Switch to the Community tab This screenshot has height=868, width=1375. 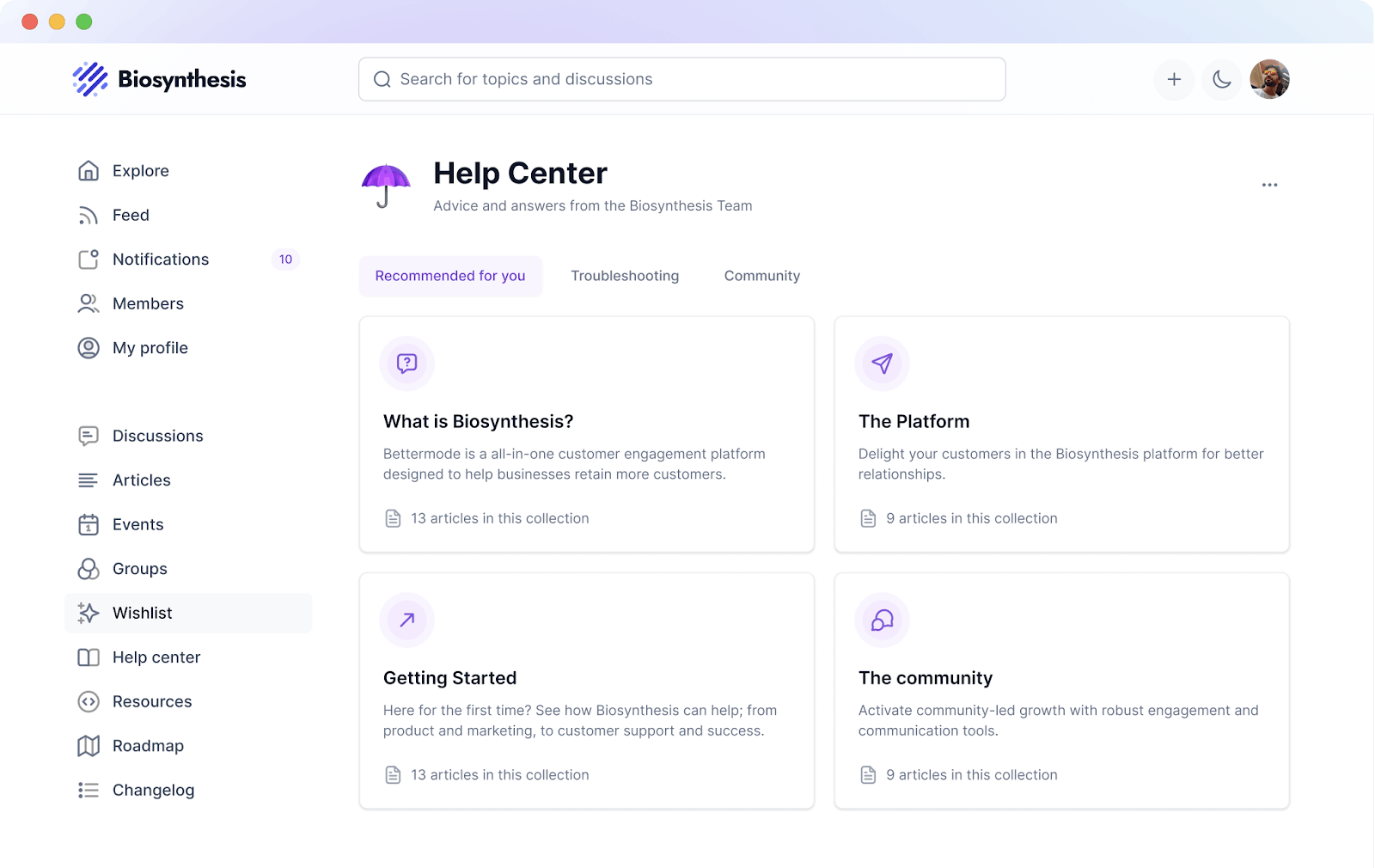[762, 276]
